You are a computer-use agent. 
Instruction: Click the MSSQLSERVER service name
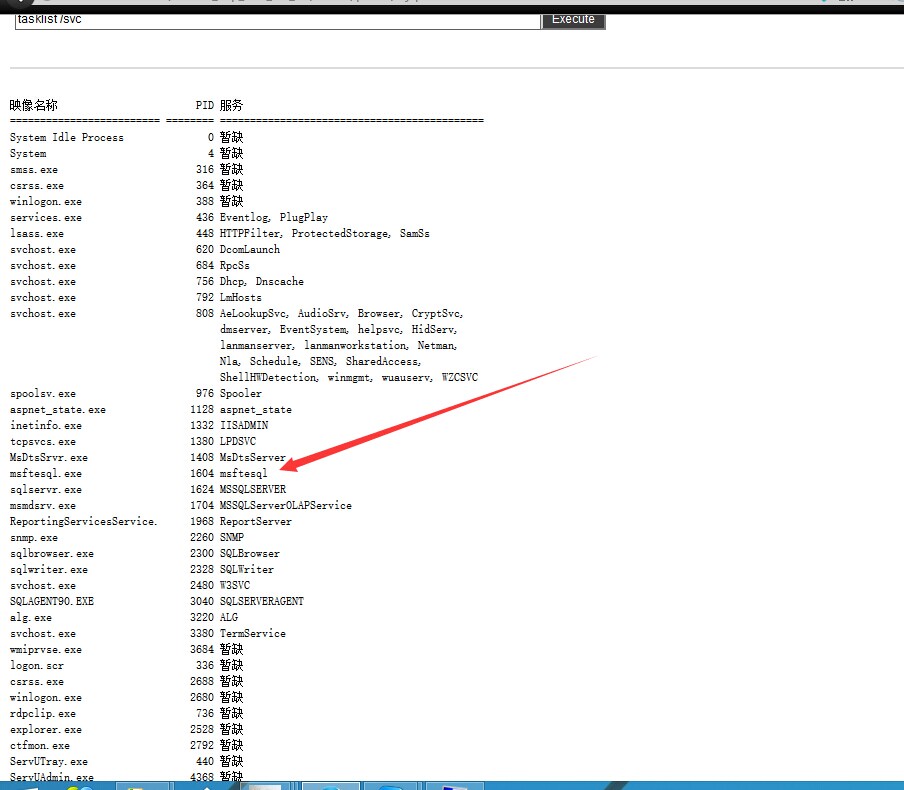click(x=253, y=490)
